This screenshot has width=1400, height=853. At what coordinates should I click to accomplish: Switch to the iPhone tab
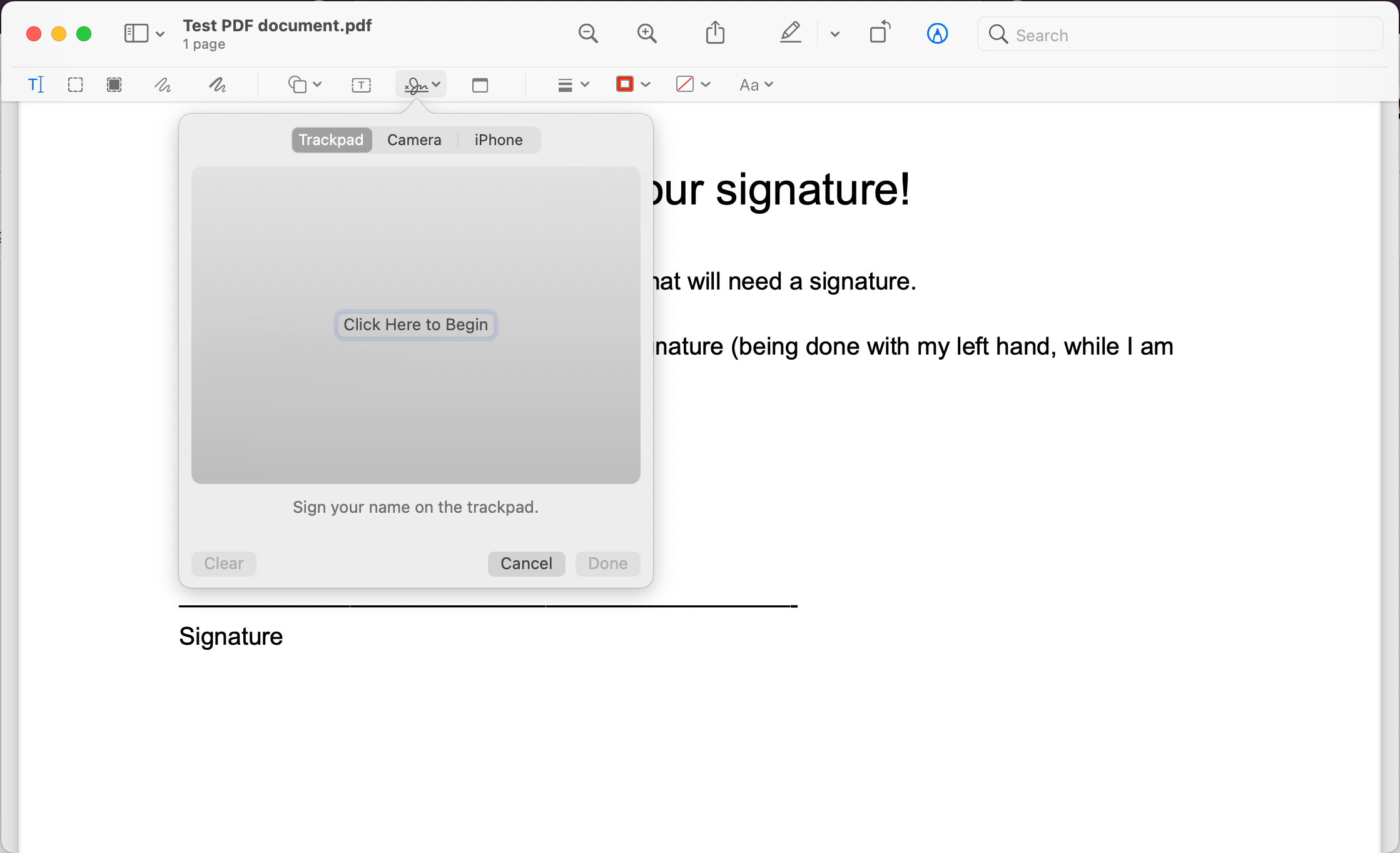499,140
